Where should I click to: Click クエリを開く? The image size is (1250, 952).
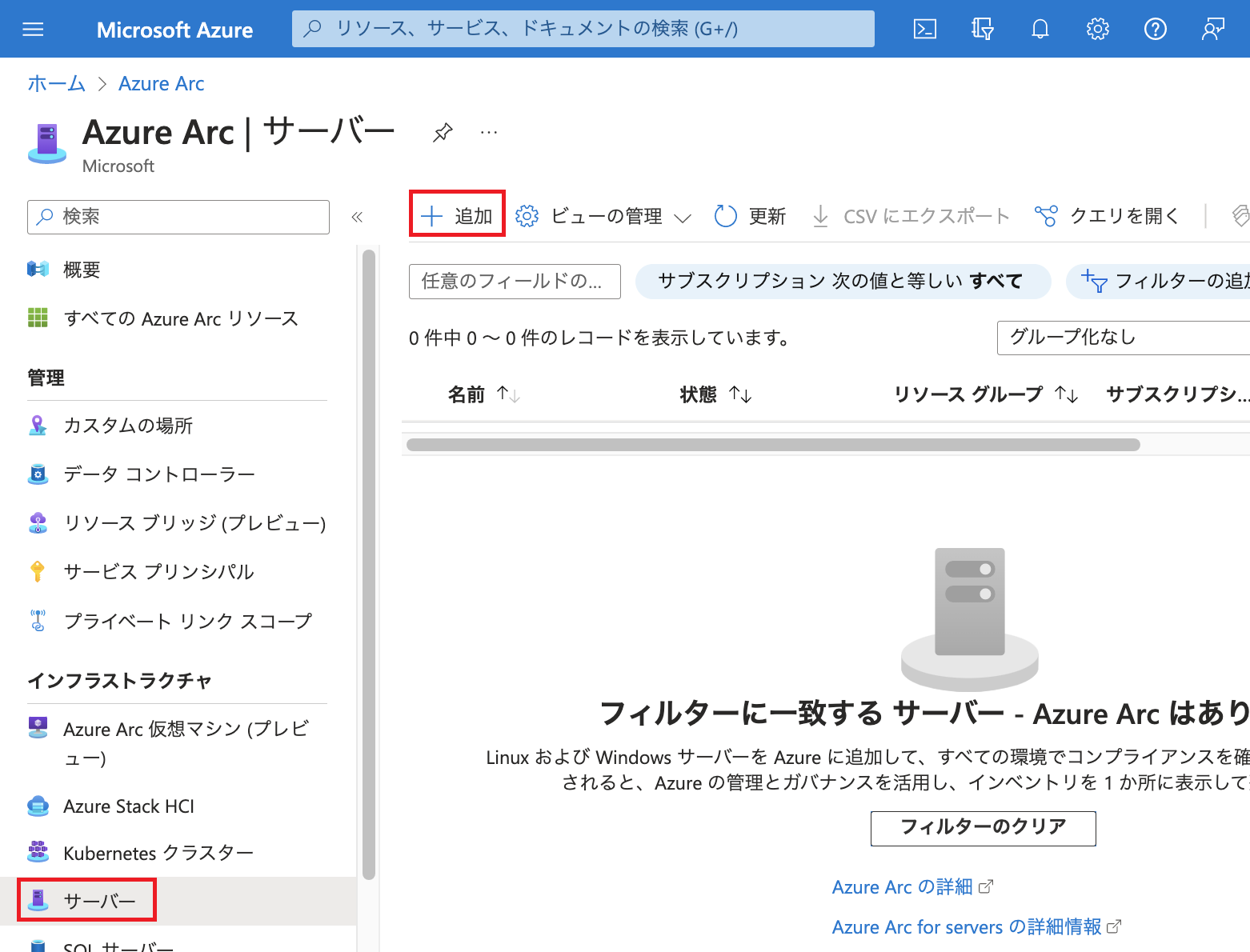(x=1107, y=216)
